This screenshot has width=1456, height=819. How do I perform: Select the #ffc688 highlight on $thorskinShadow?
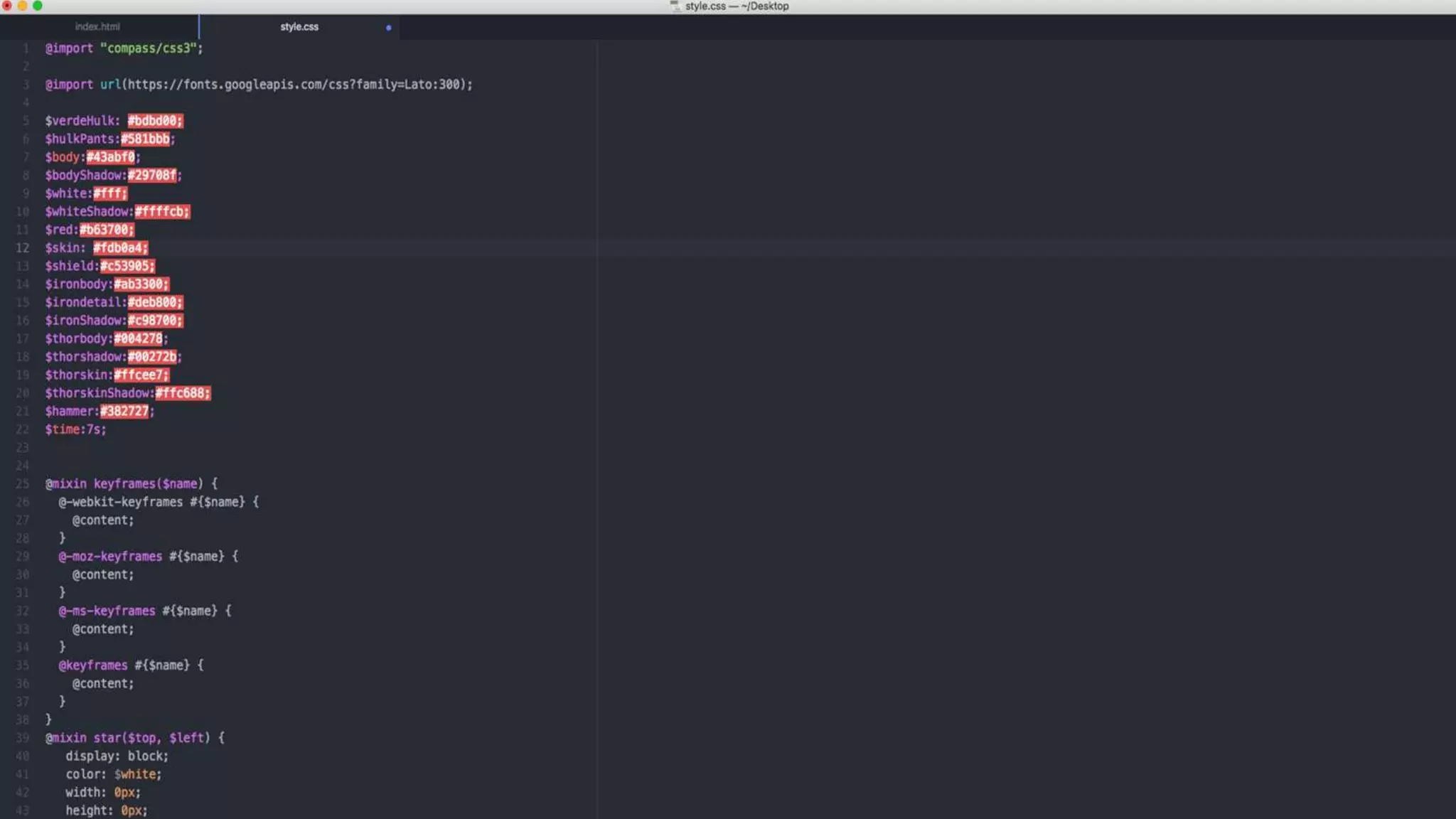coord(183,393)
